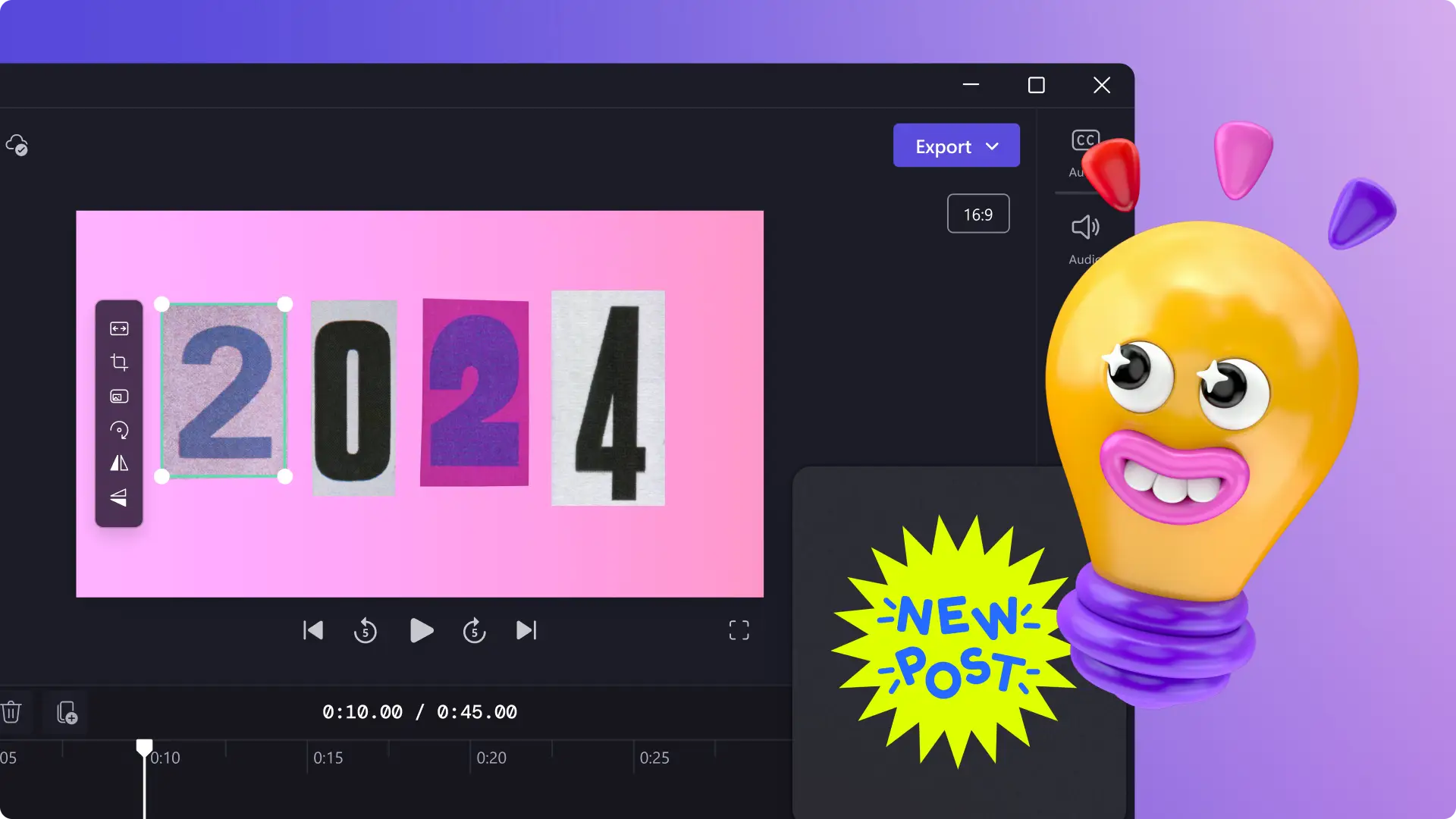
Task: Skip to the start of the video
Action: [313, 630]
